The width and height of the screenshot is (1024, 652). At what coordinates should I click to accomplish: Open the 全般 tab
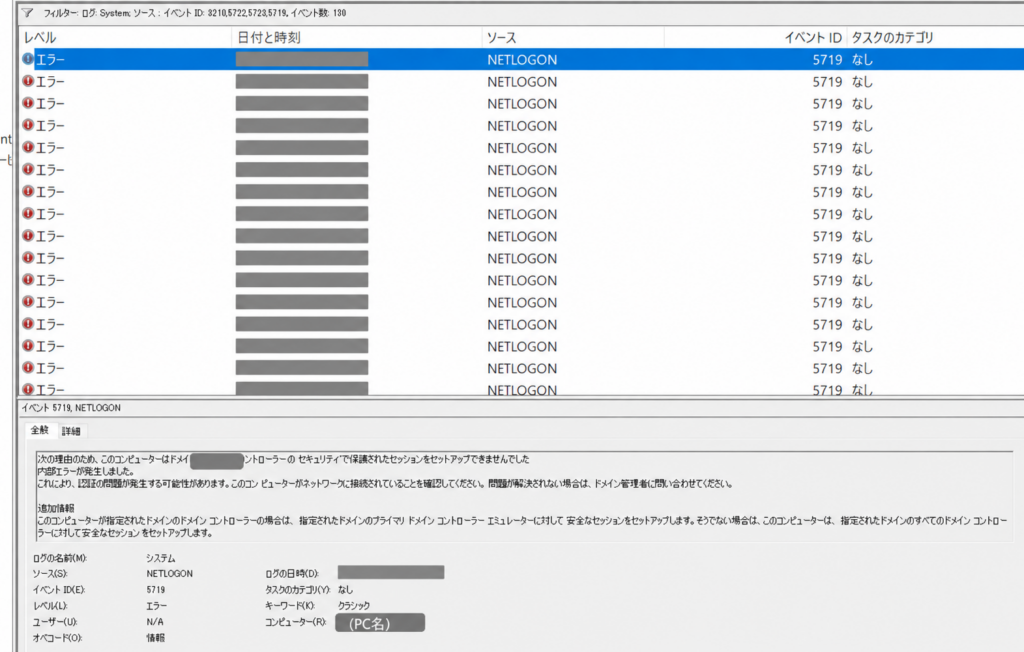[40, 430]
